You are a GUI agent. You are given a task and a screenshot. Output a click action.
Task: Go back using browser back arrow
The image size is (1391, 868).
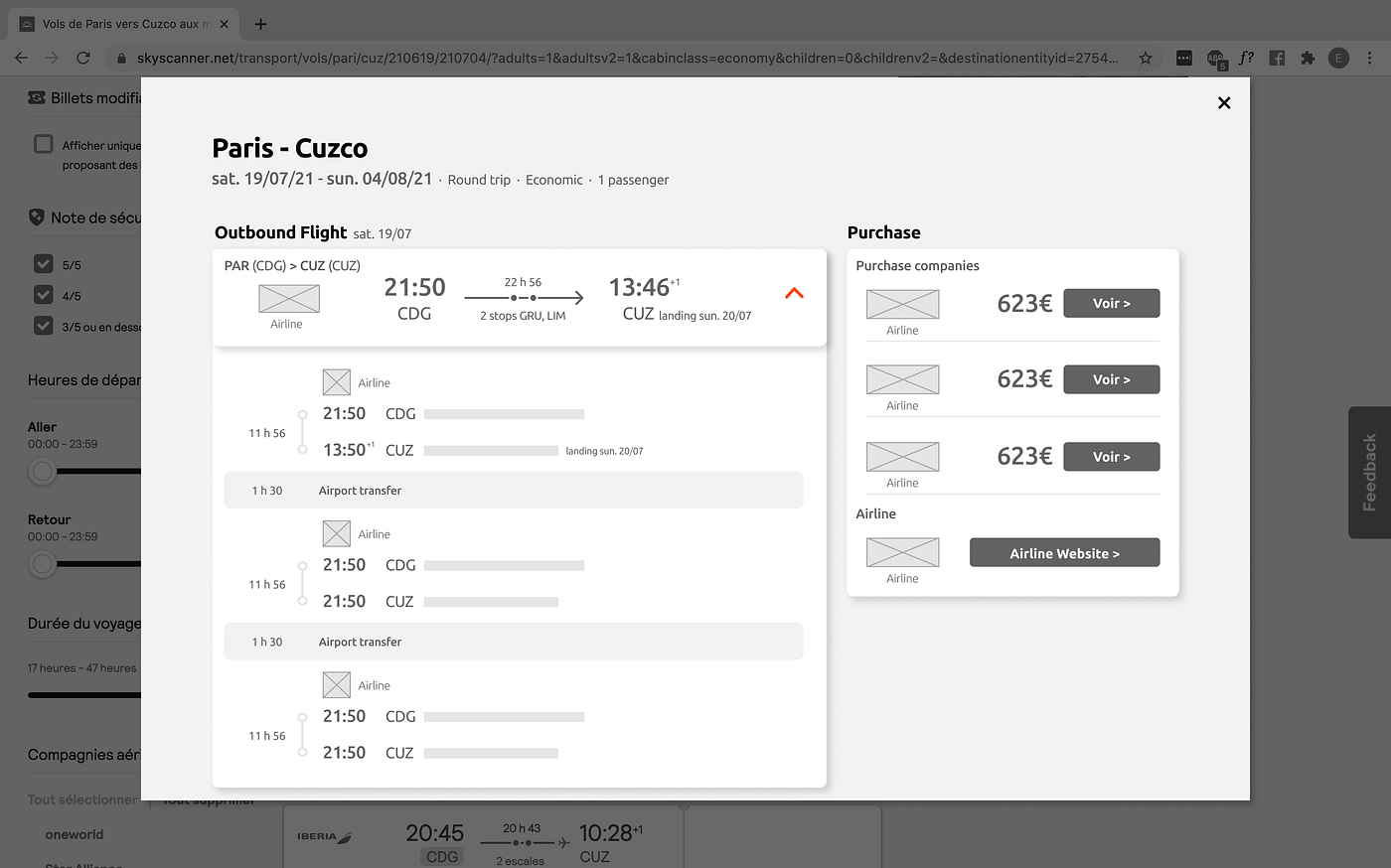pos(22,59)
